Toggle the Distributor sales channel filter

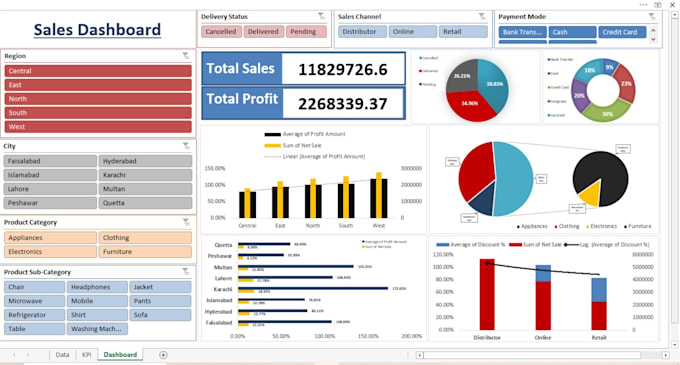(362, 32)
